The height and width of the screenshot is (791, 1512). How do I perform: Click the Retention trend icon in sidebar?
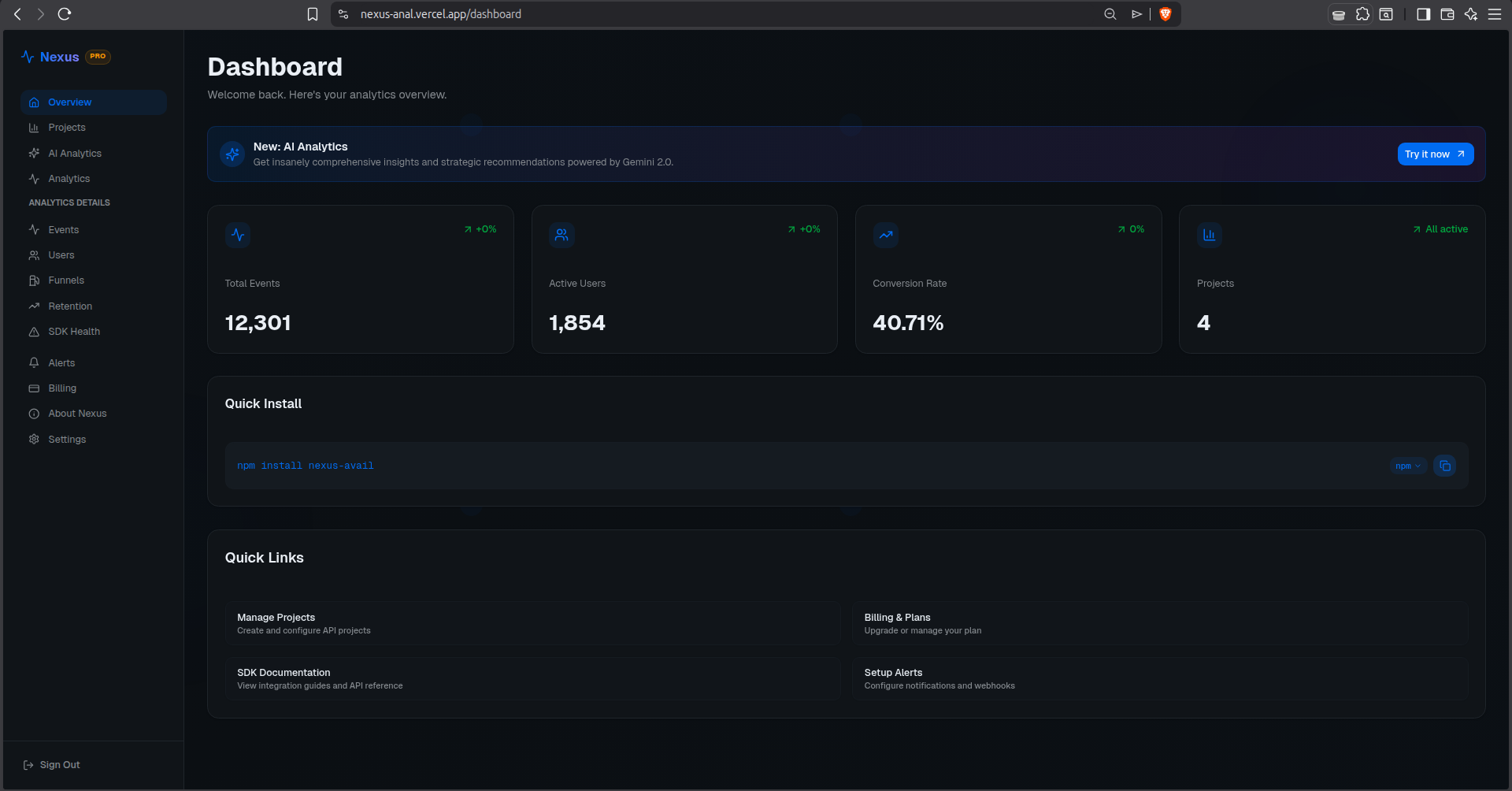click(34, 306)
